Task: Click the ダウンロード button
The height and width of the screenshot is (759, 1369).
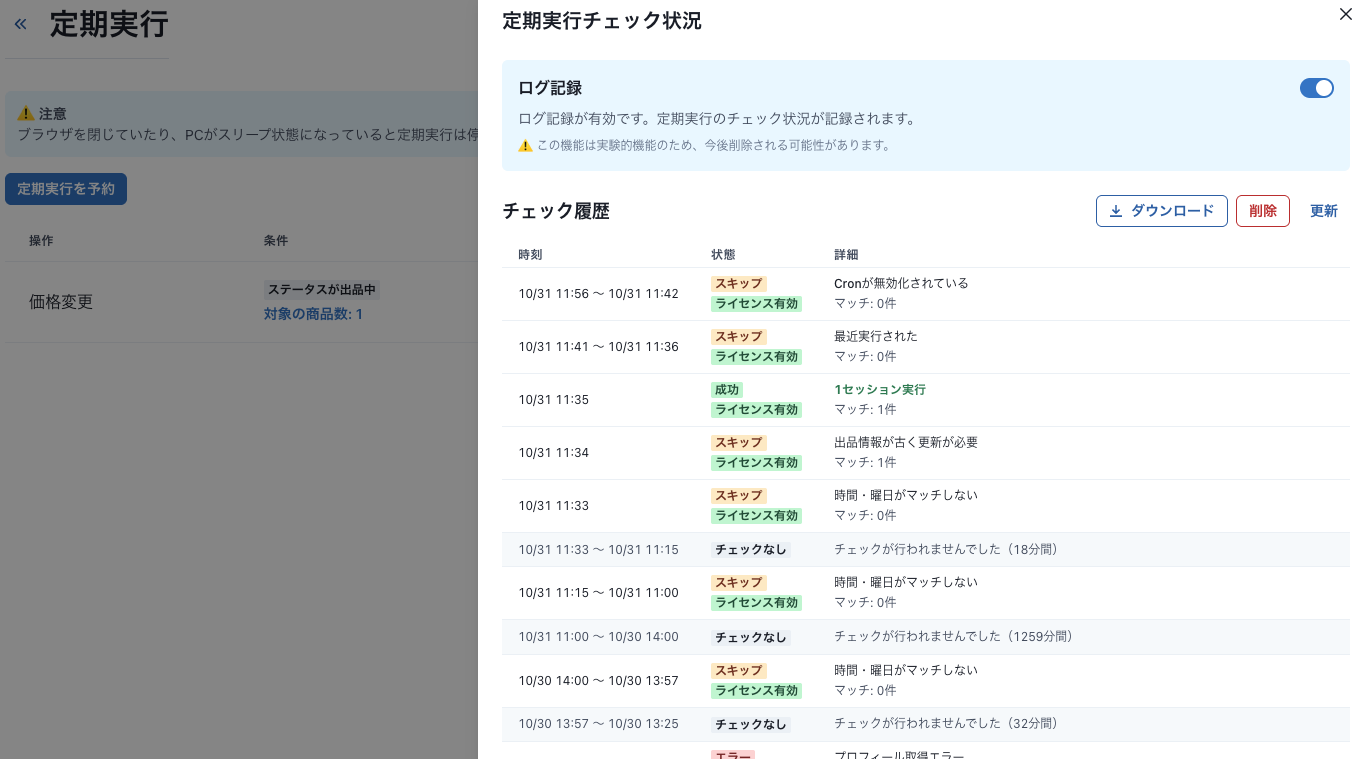Action: (x=1161, y=211)
